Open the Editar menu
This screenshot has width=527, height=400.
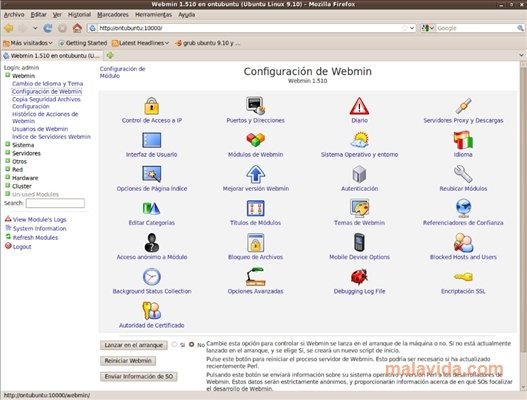click(x=38, y=14)
